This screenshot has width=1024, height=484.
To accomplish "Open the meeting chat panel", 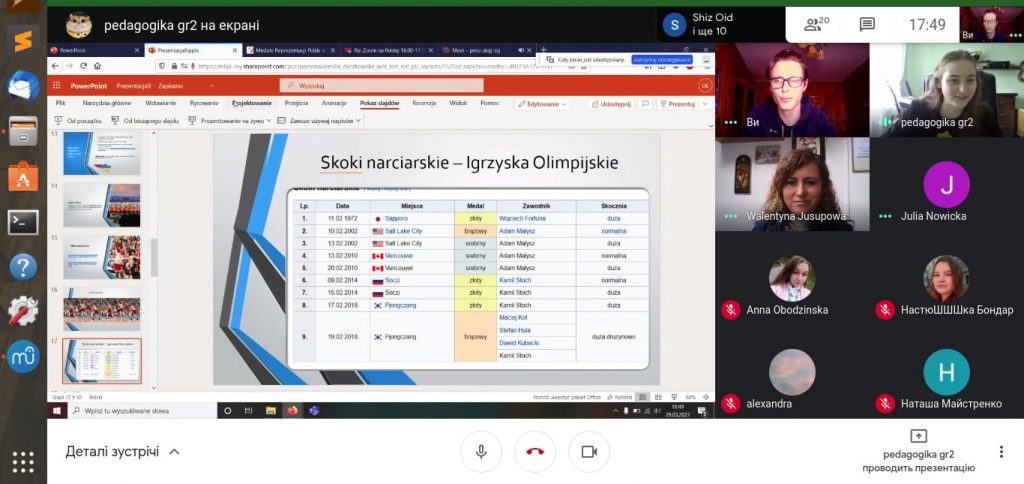I will coord(867,24).
